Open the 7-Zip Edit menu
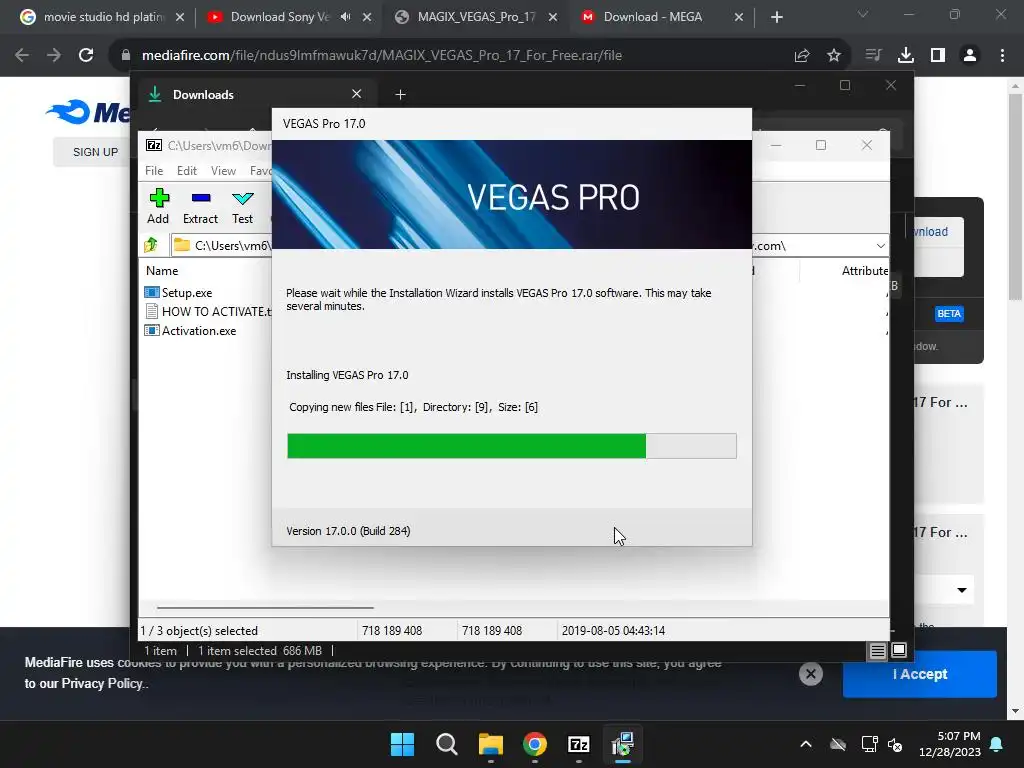 point(187,170)
